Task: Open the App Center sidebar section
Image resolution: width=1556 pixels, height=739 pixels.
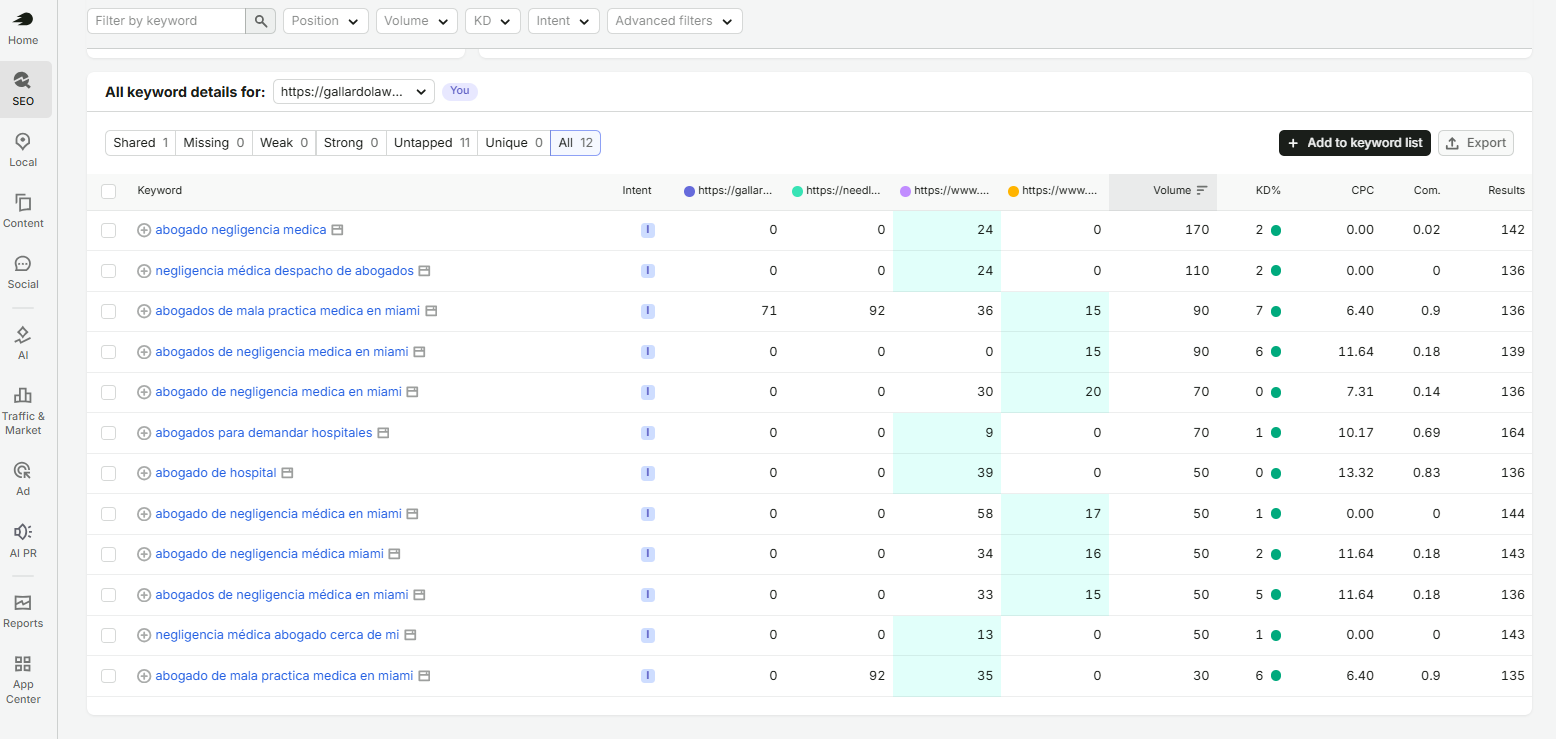Action: 23,680
